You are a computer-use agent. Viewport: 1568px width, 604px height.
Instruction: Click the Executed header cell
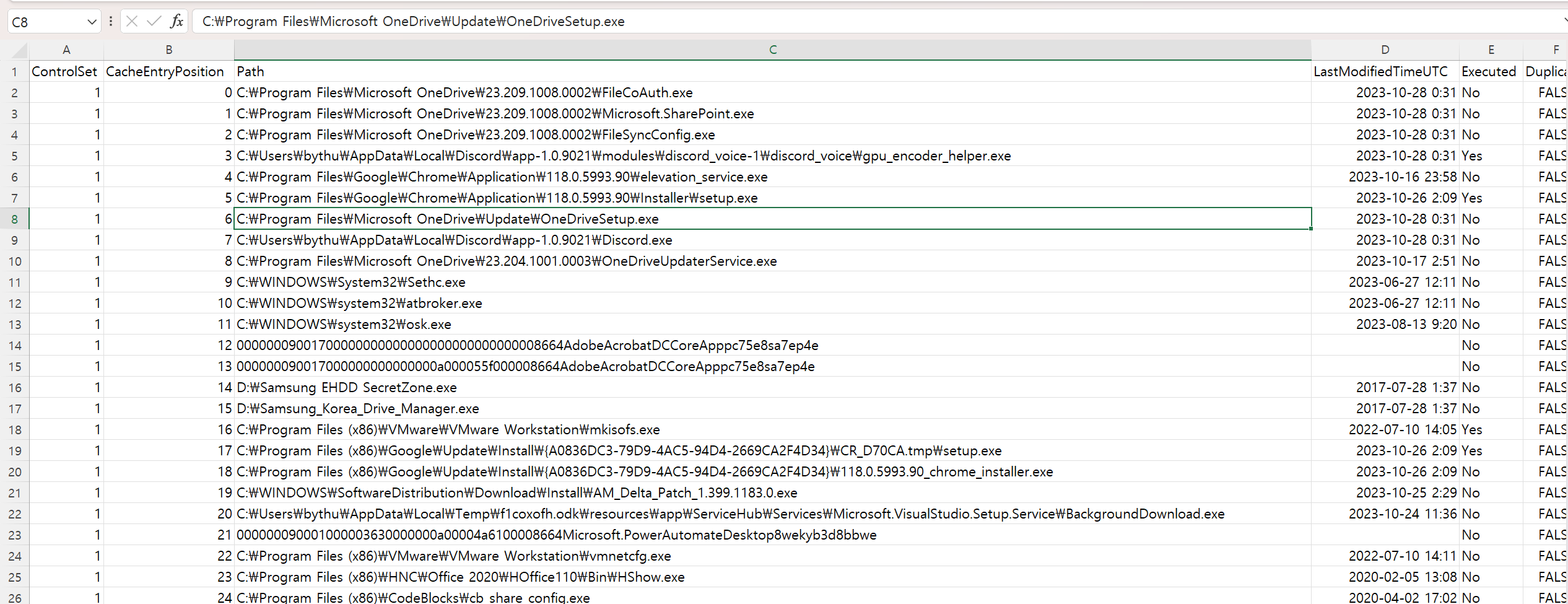[x=1491, y=72]
